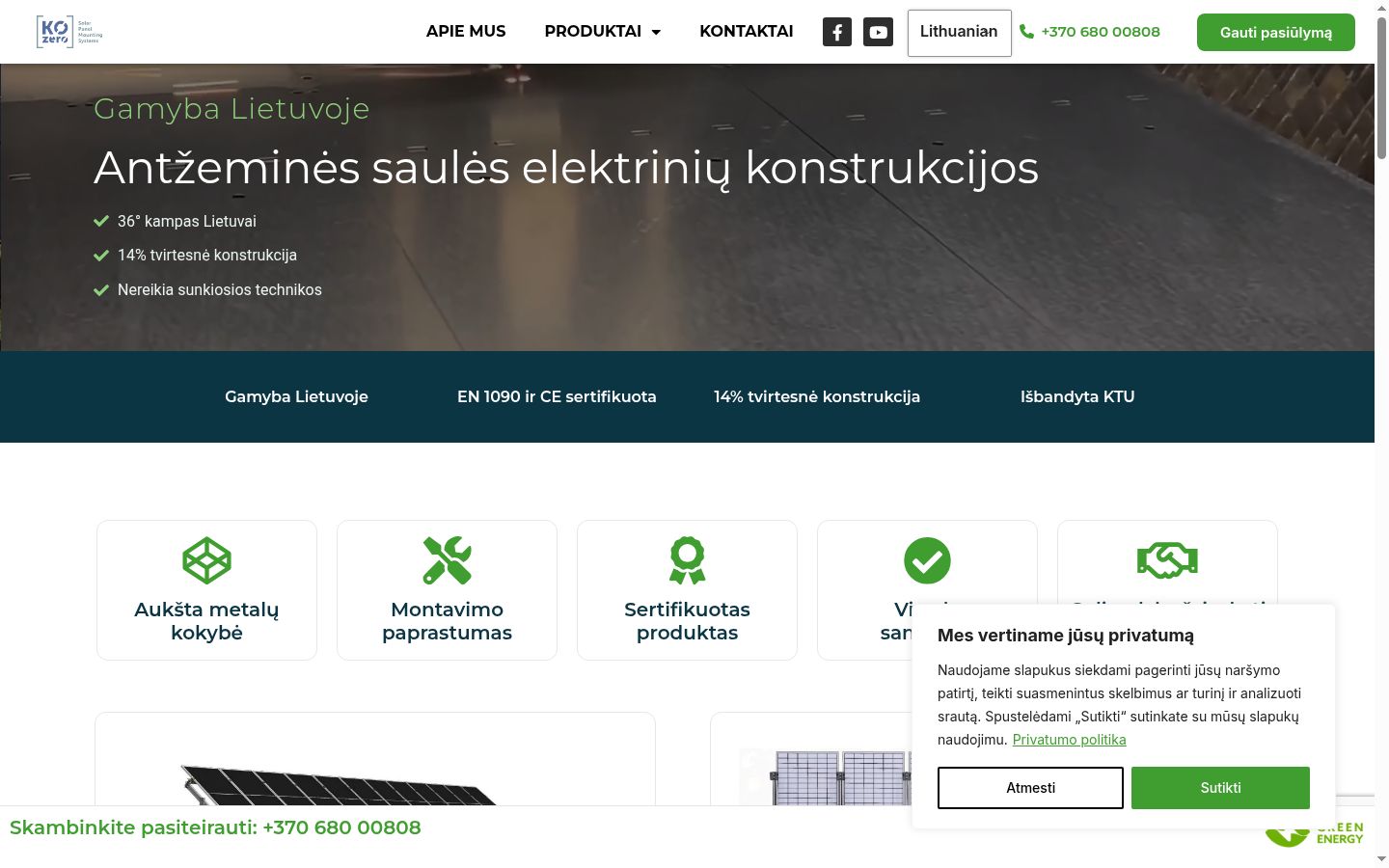The height and width of the screenshot is (868, 1389).
Task: Click Skambinkite pasiteirauti bottom banner
Action: 215,827
